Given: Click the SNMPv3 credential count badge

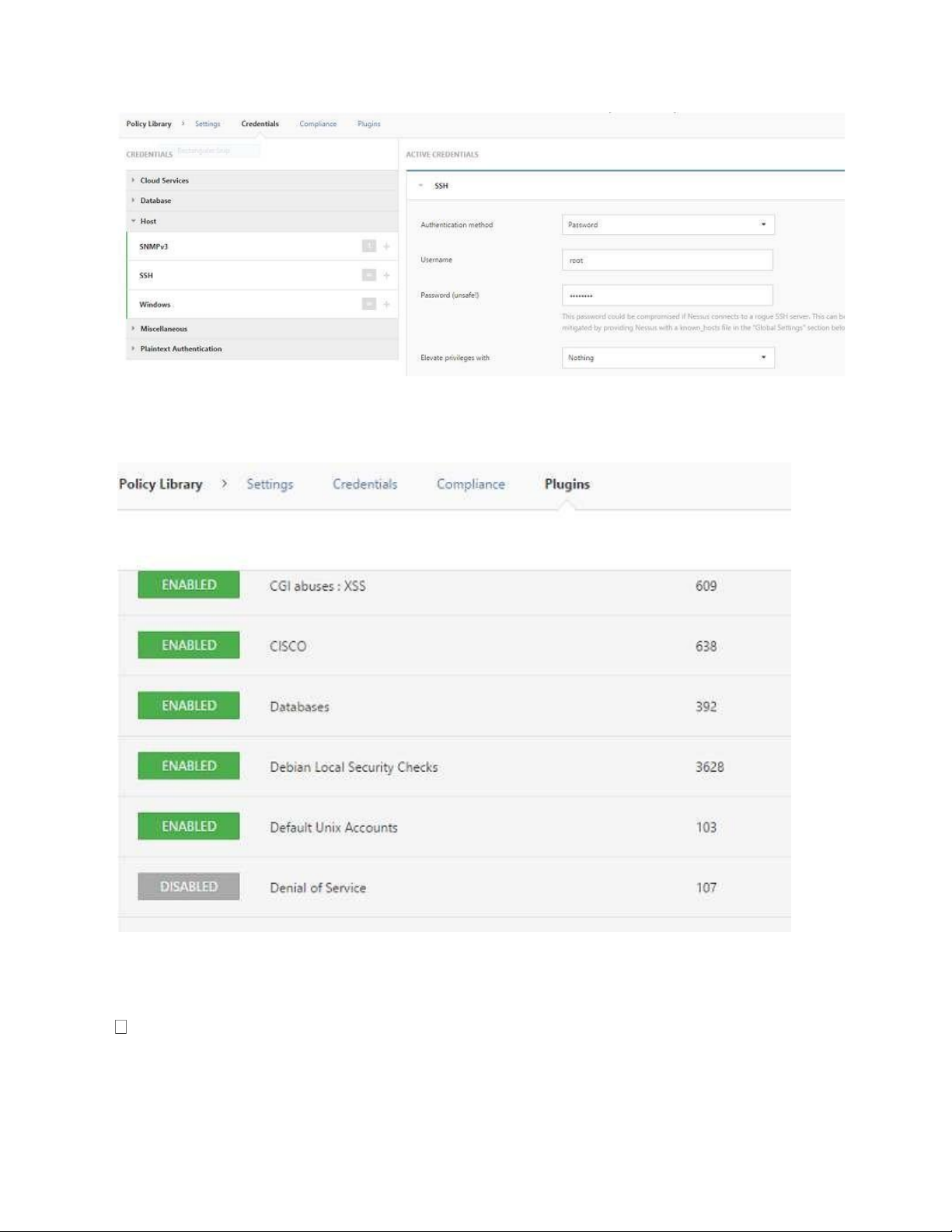Looking at the screenshot, I should click(x=369, y=246).
